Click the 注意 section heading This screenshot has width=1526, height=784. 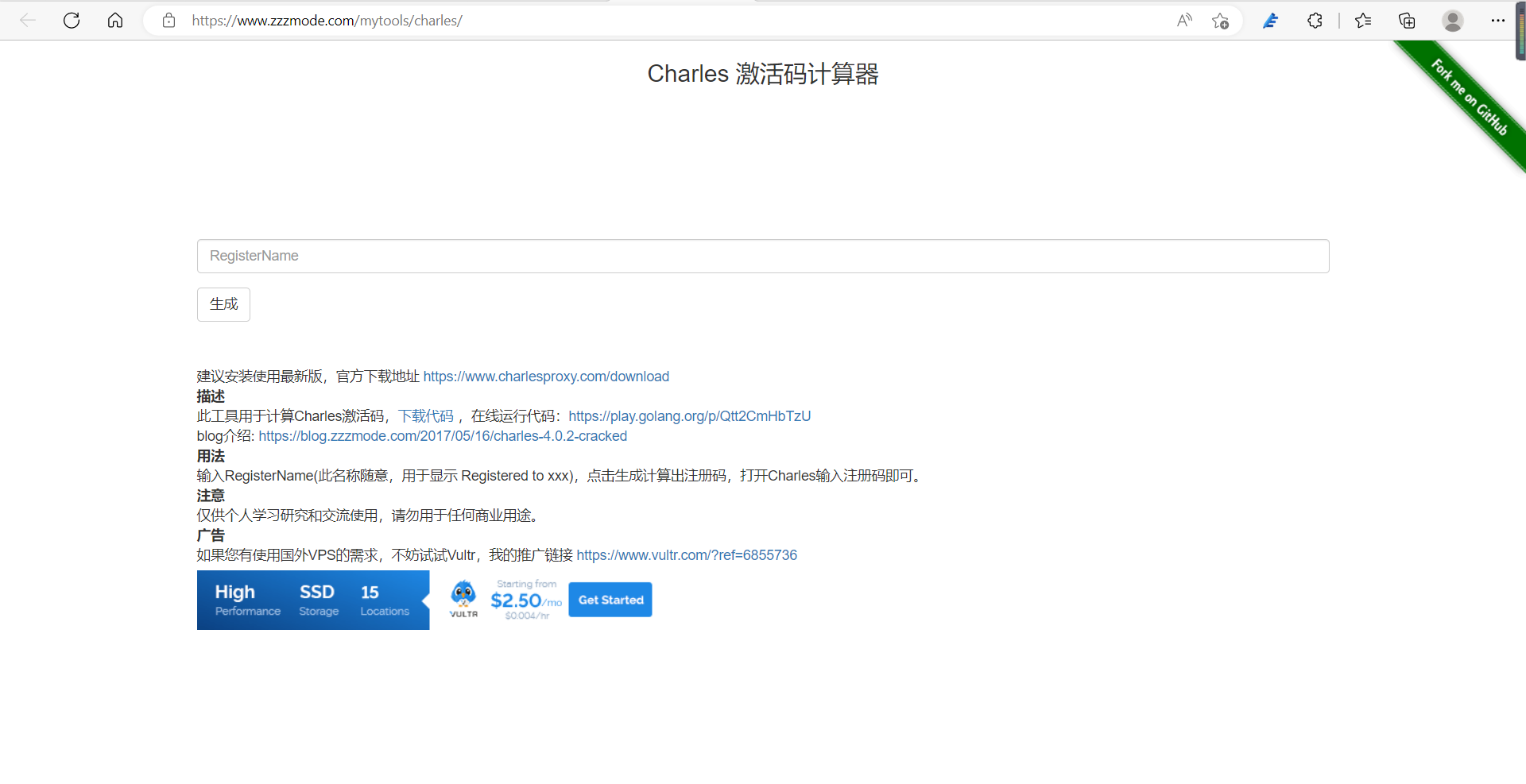(211, 496)
